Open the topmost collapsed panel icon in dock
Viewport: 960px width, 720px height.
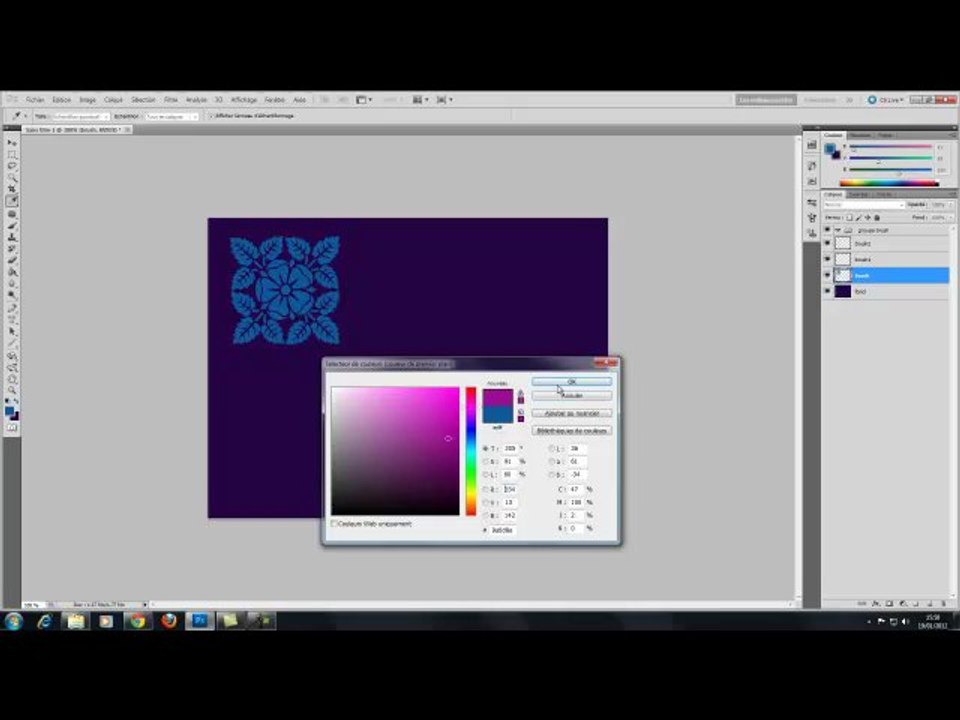[812, 145]
